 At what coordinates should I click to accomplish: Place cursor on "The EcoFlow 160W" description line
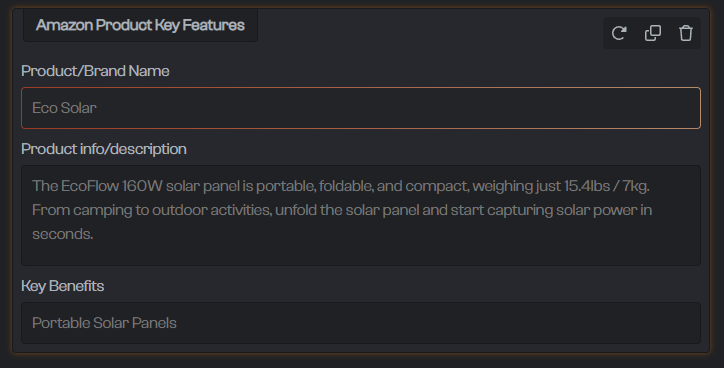(x=97, y=186)
